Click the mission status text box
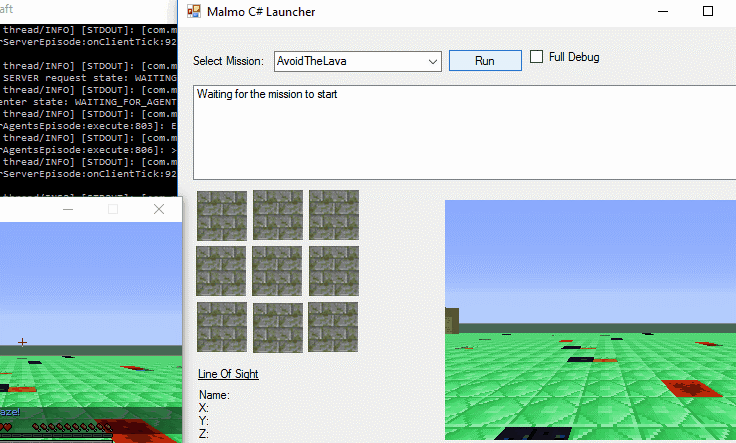This screenshot has width=736, height=443. (x=465, y=132)
